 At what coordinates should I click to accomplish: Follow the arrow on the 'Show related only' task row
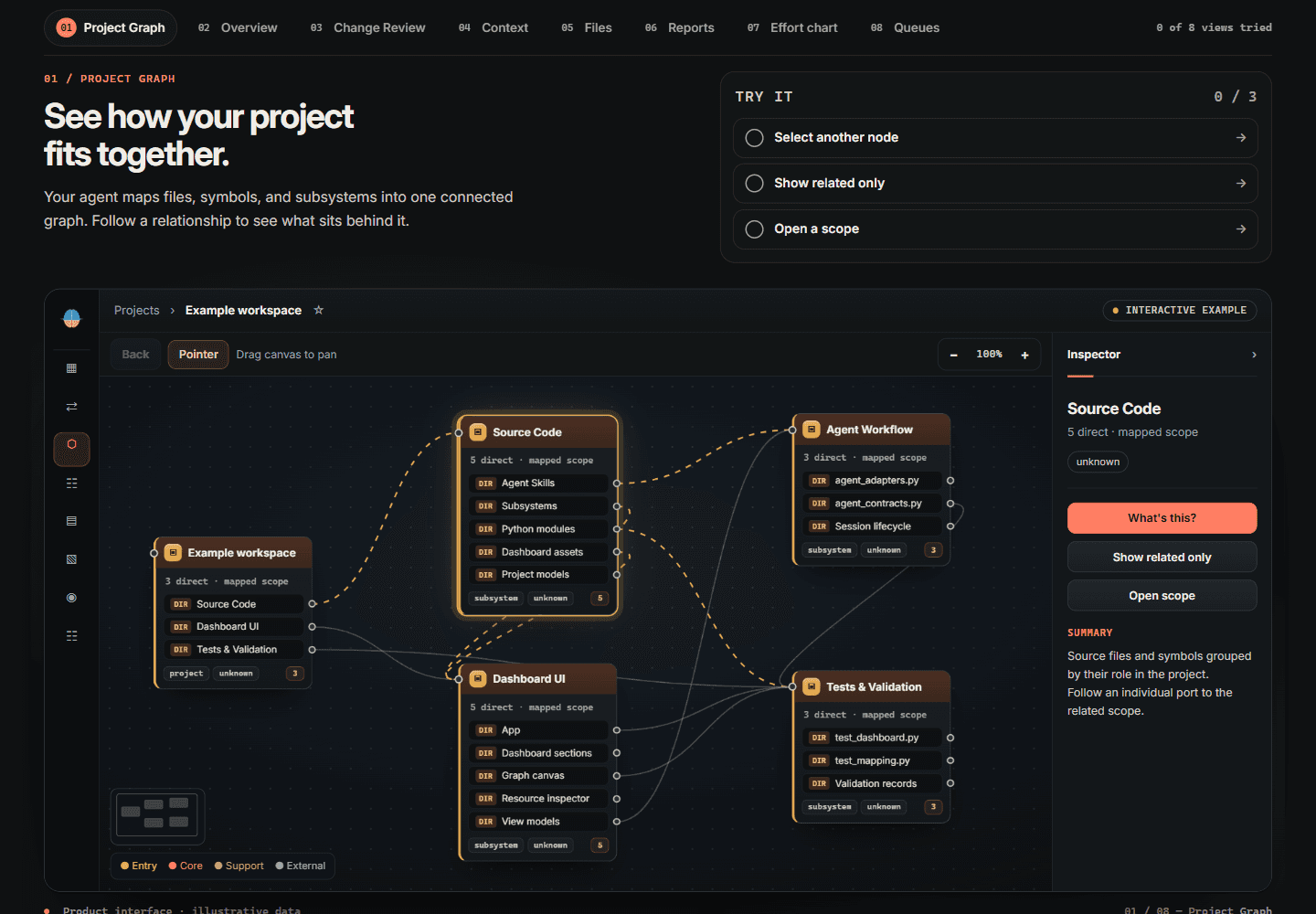click(x=1241, y=184)
